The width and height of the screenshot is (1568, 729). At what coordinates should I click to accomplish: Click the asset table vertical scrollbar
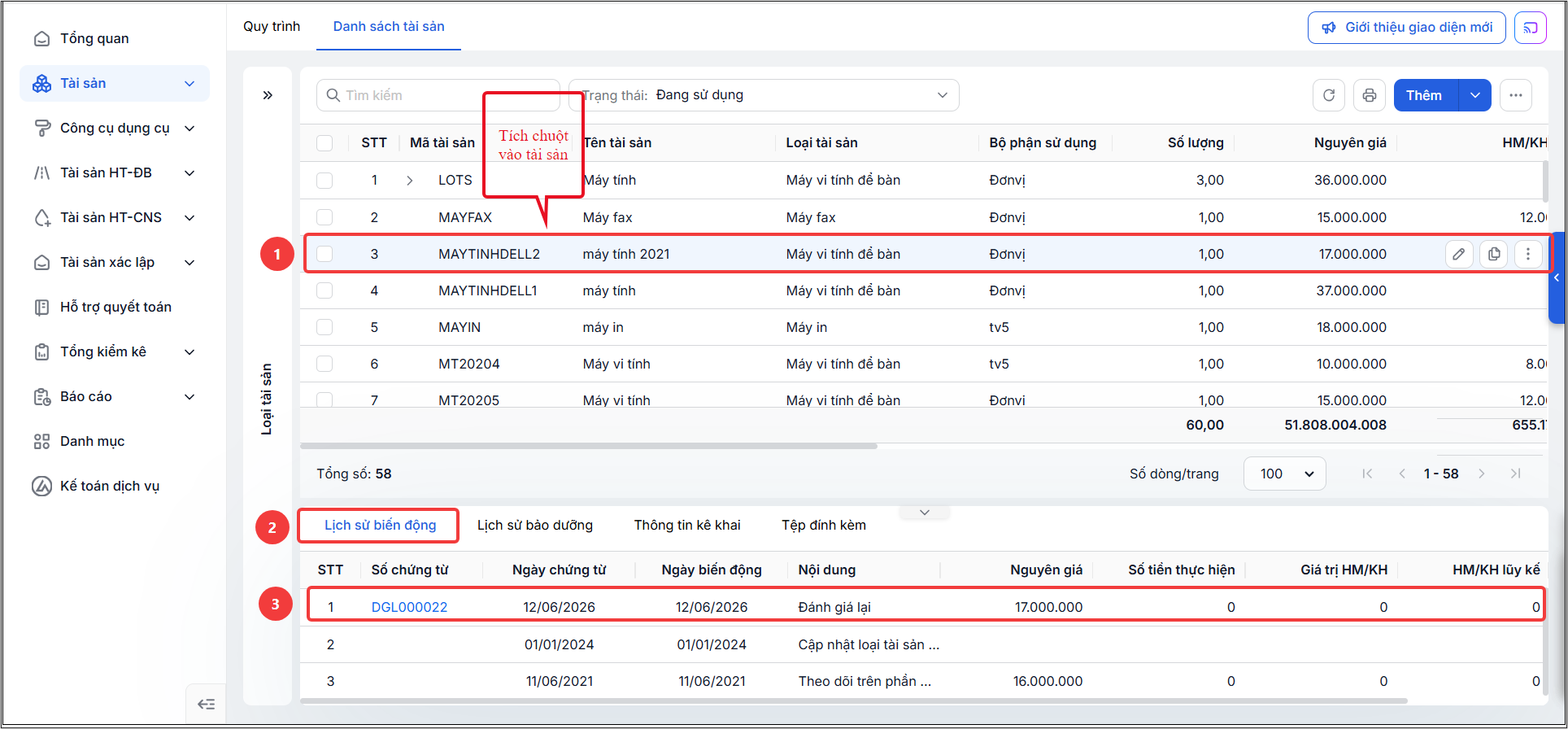pyautogui.click(x=1545, y=181)
